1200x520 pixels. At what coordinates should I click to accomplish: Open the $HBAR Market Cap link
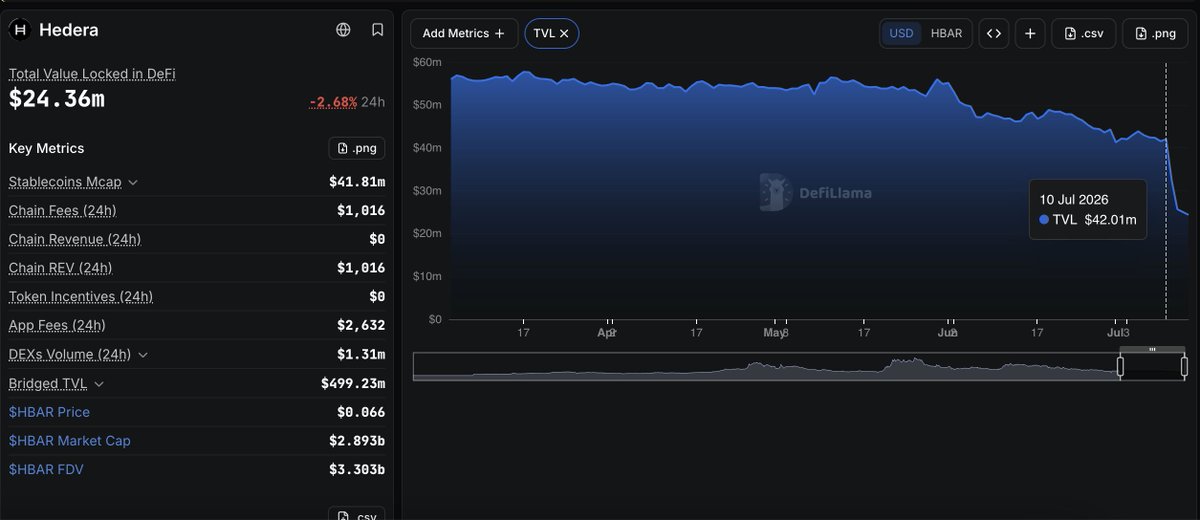click(69, 441)
